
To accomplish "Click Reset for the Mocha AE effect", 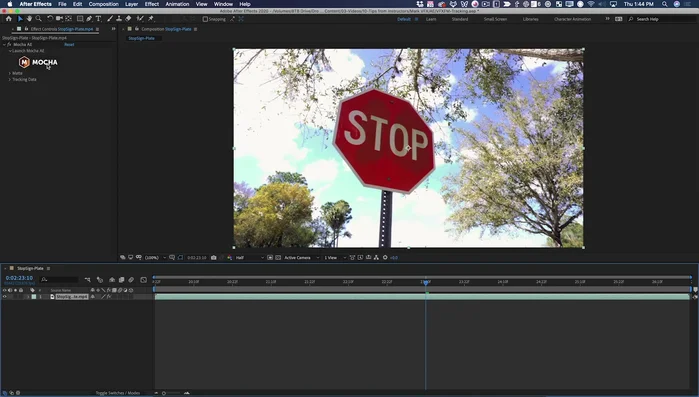I will coord(69,45).
